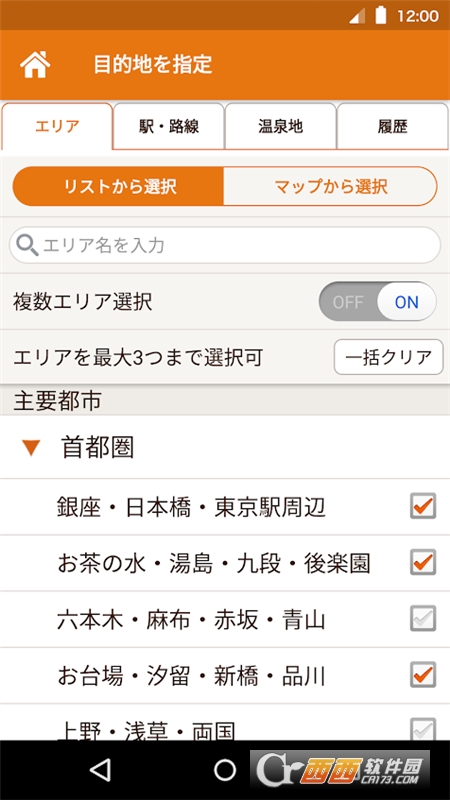This screenshot has height=800, width=450.
Task: Tap the home icon in header
Action: [35, 65]
